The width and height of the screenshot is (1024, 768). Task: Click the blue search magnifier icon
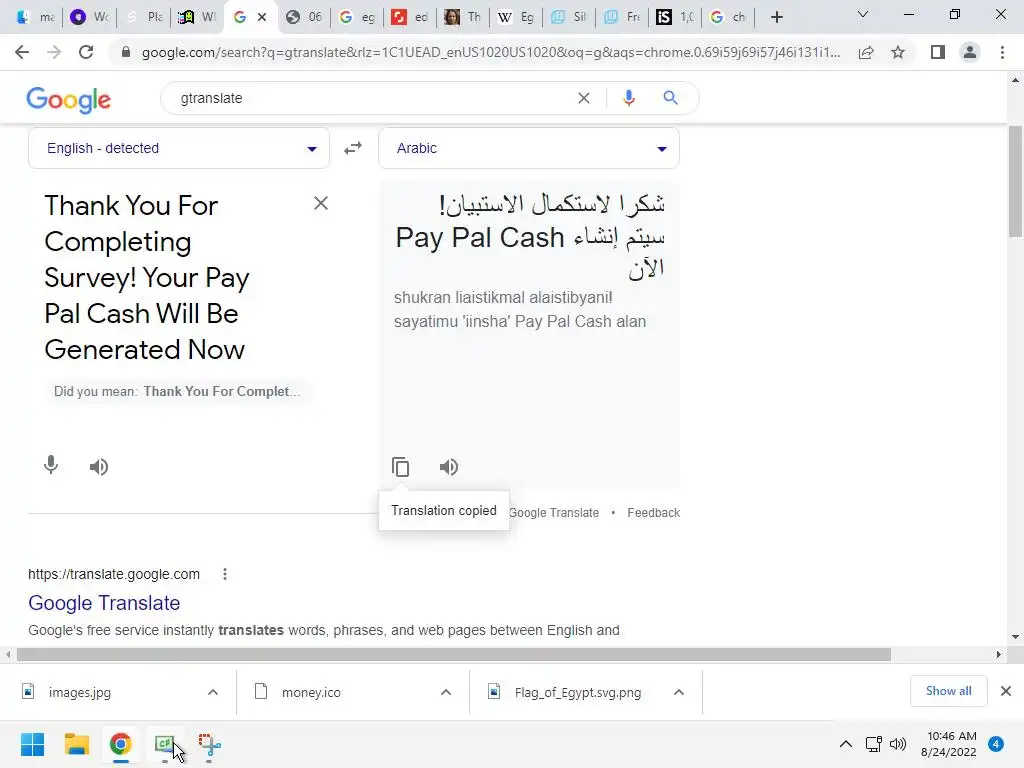(x=670, y=98)
